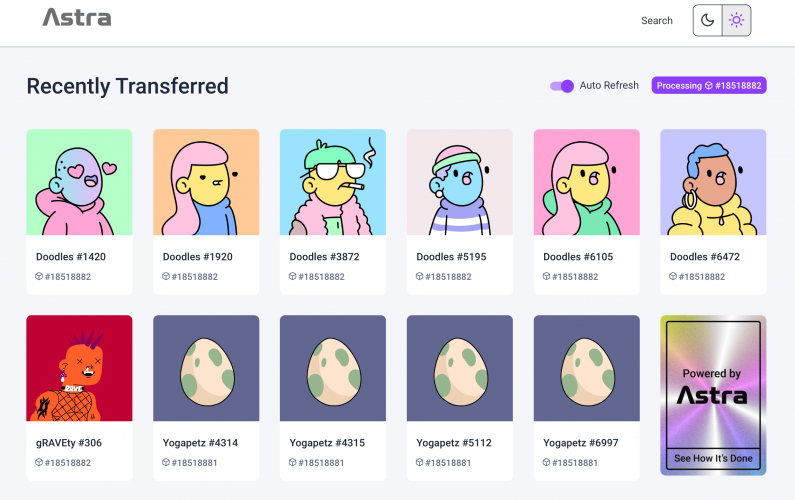
Task: Select the light mode sun icon
Action: coord(736,20)
